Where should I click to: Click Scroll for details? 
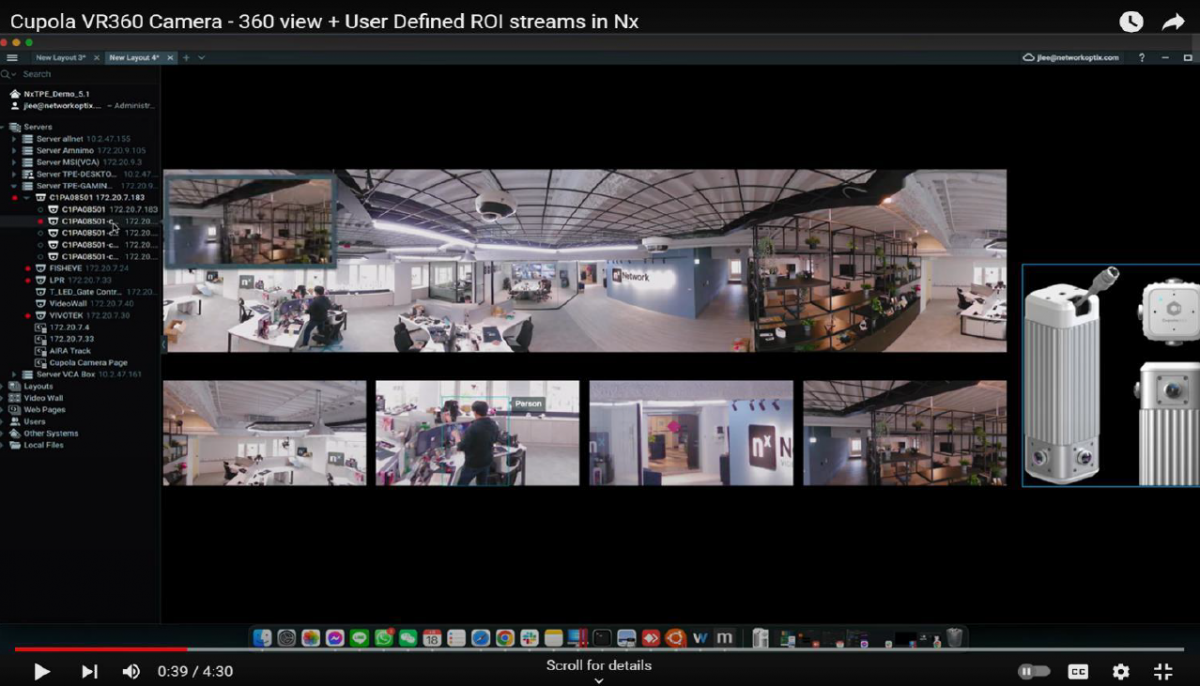click(x=599, y=666)
